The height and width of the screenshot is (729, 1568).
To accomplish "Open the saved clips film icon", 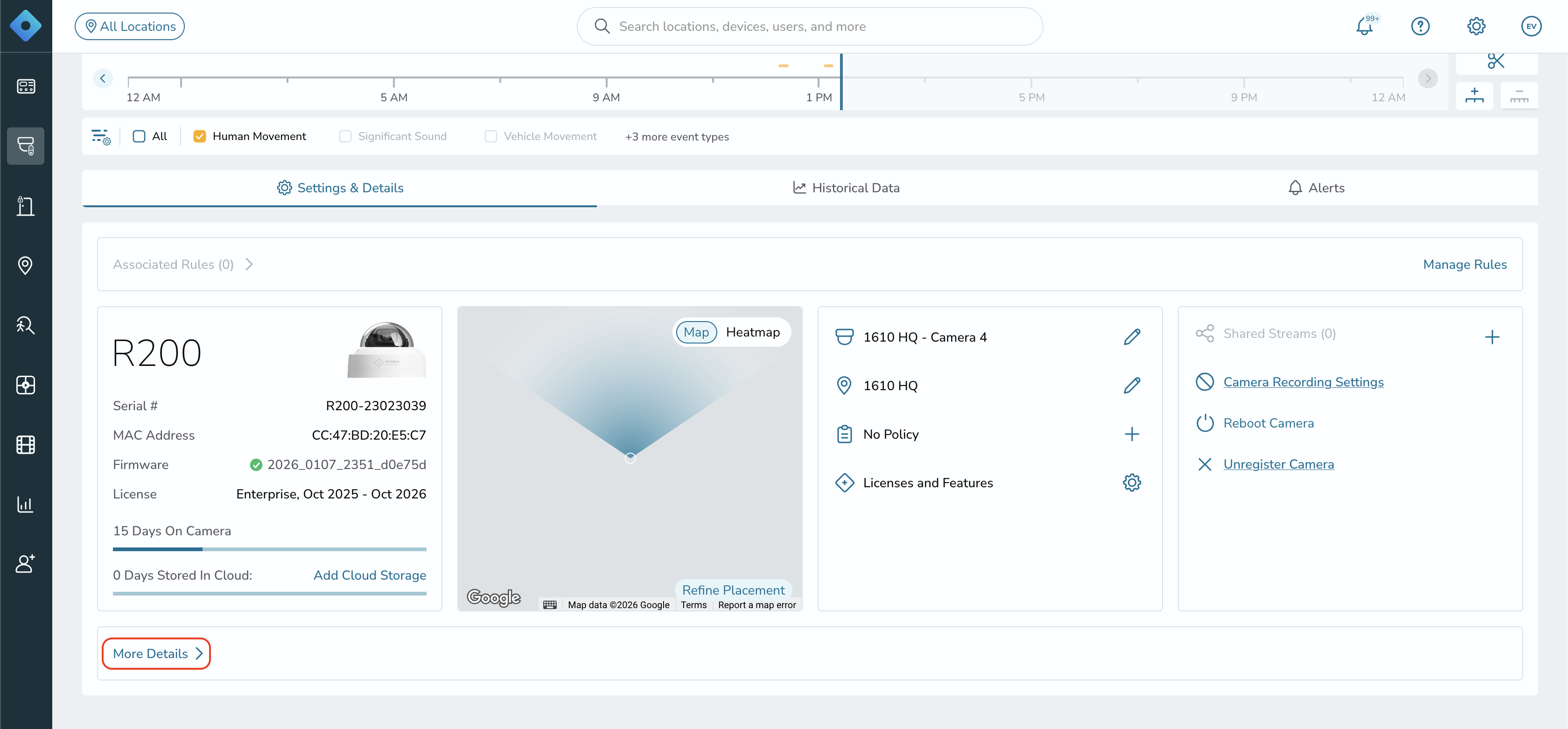I will tap(26, 445).
